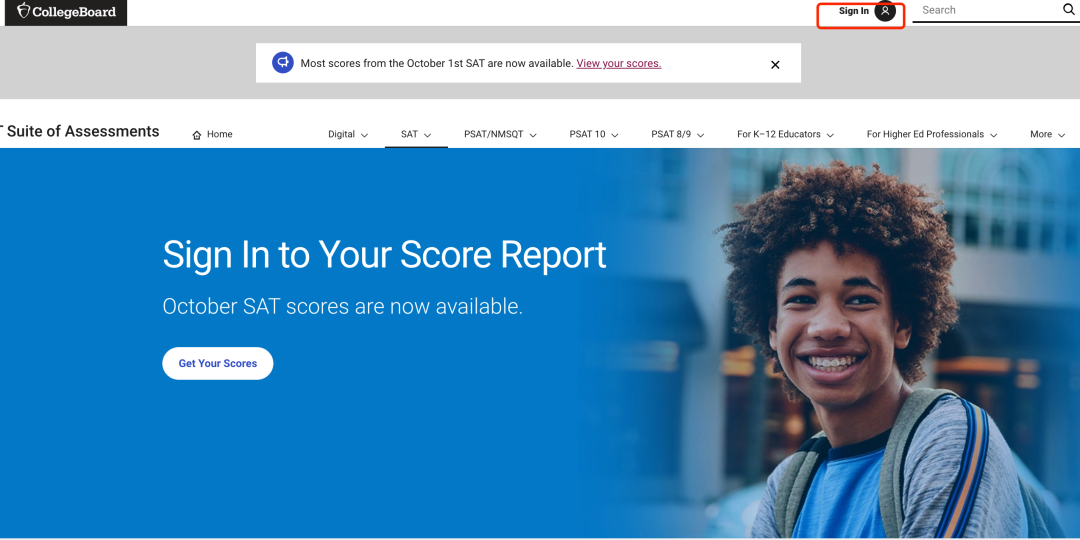The height and width of the screenshot is (540, 1080).
Task: Click the Get Your Scores button
Action: click(x=218, y=363)
